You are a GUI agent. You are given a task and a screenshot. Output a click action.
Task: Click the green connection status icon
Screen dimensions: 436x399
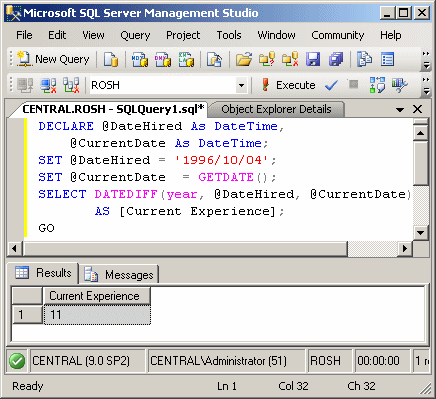click(x=17, y=361)
